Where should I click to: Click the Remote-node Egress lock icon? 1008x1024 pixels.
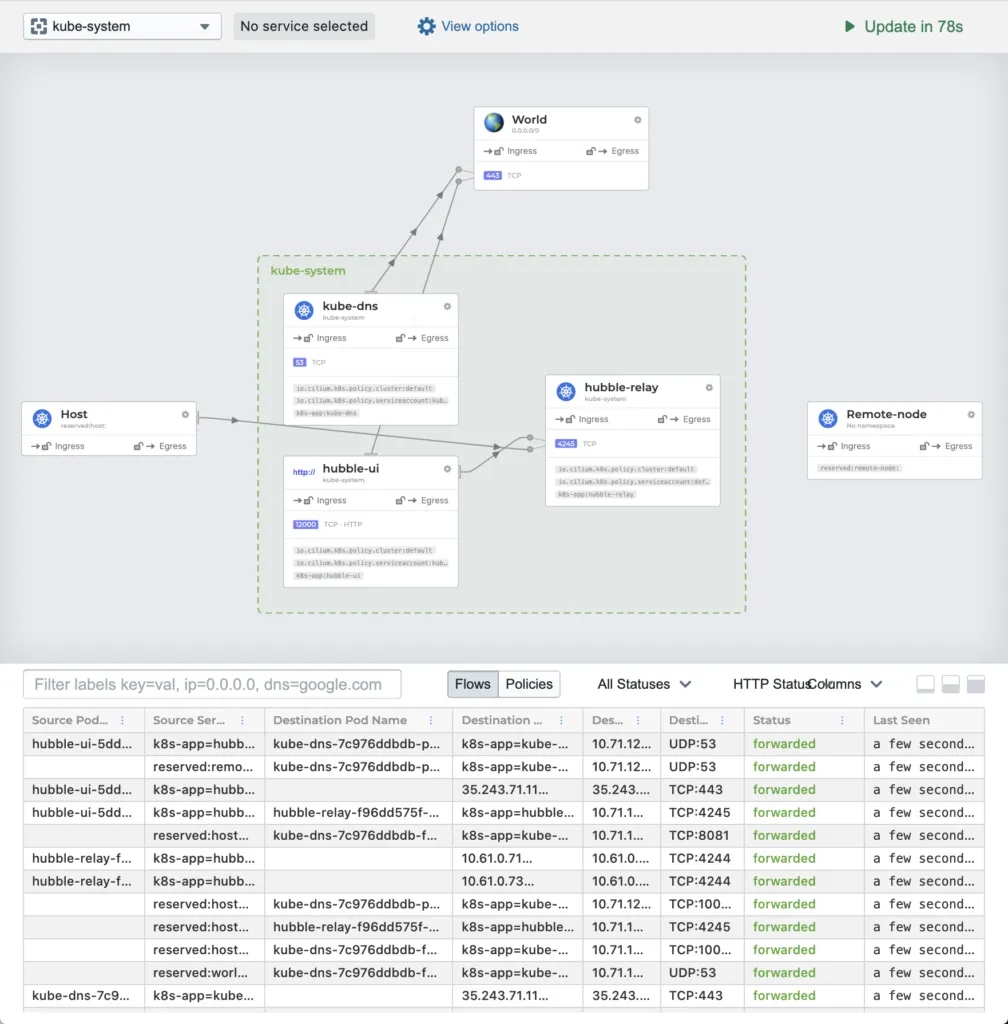tap(924, 447)
